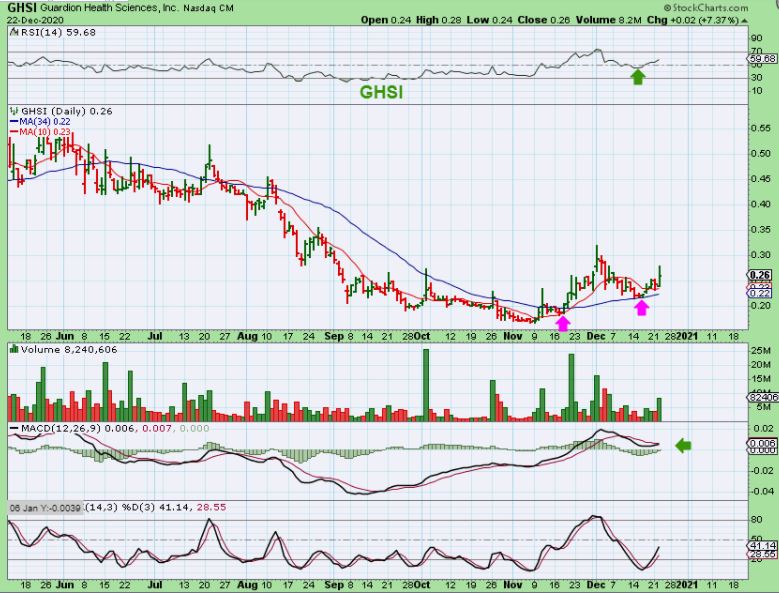The width and height of the screenshot is (779, 593).
Task: Click the 0.55 price axis label
Action: tap(761, 128)
